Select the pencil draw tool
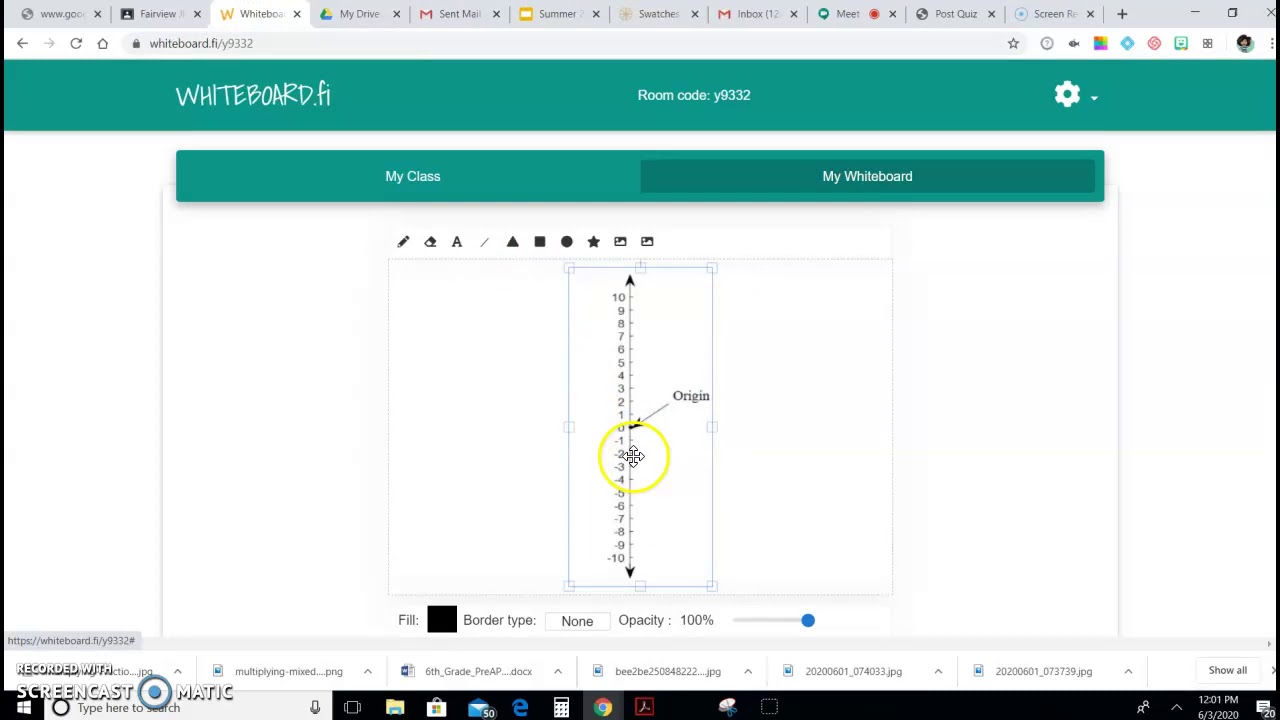The width and height of the screenshot is (1280, 720). click(403, 241)
